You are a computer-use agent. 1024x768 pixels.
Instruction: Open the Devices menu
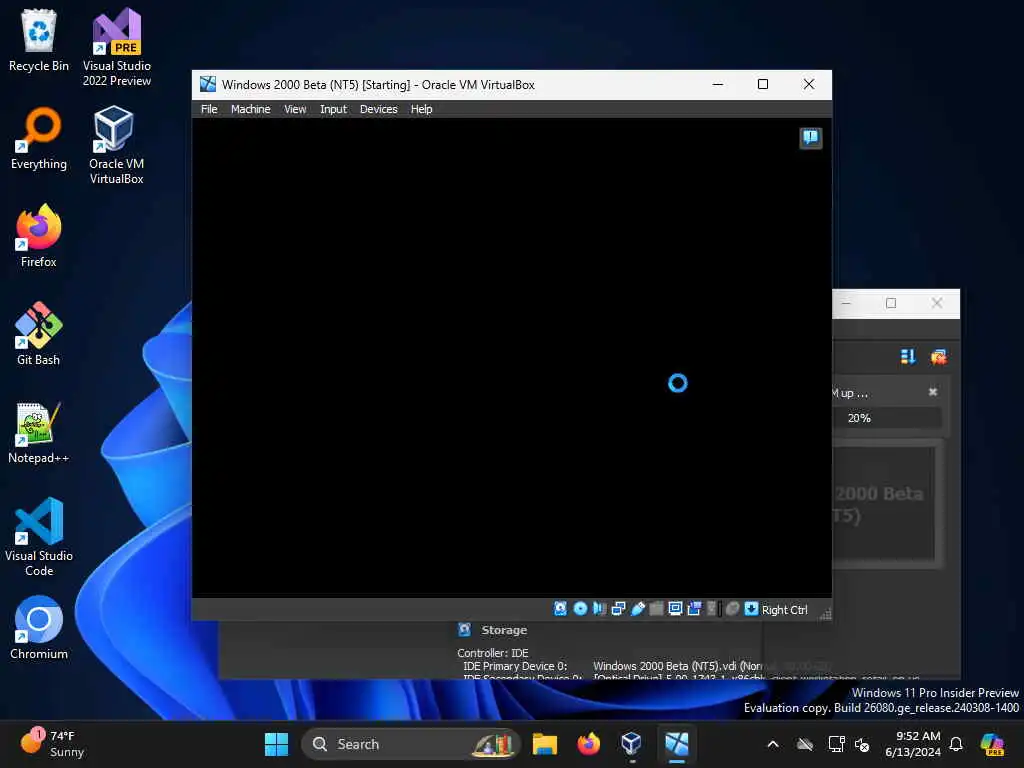click(x=378, y=109)
